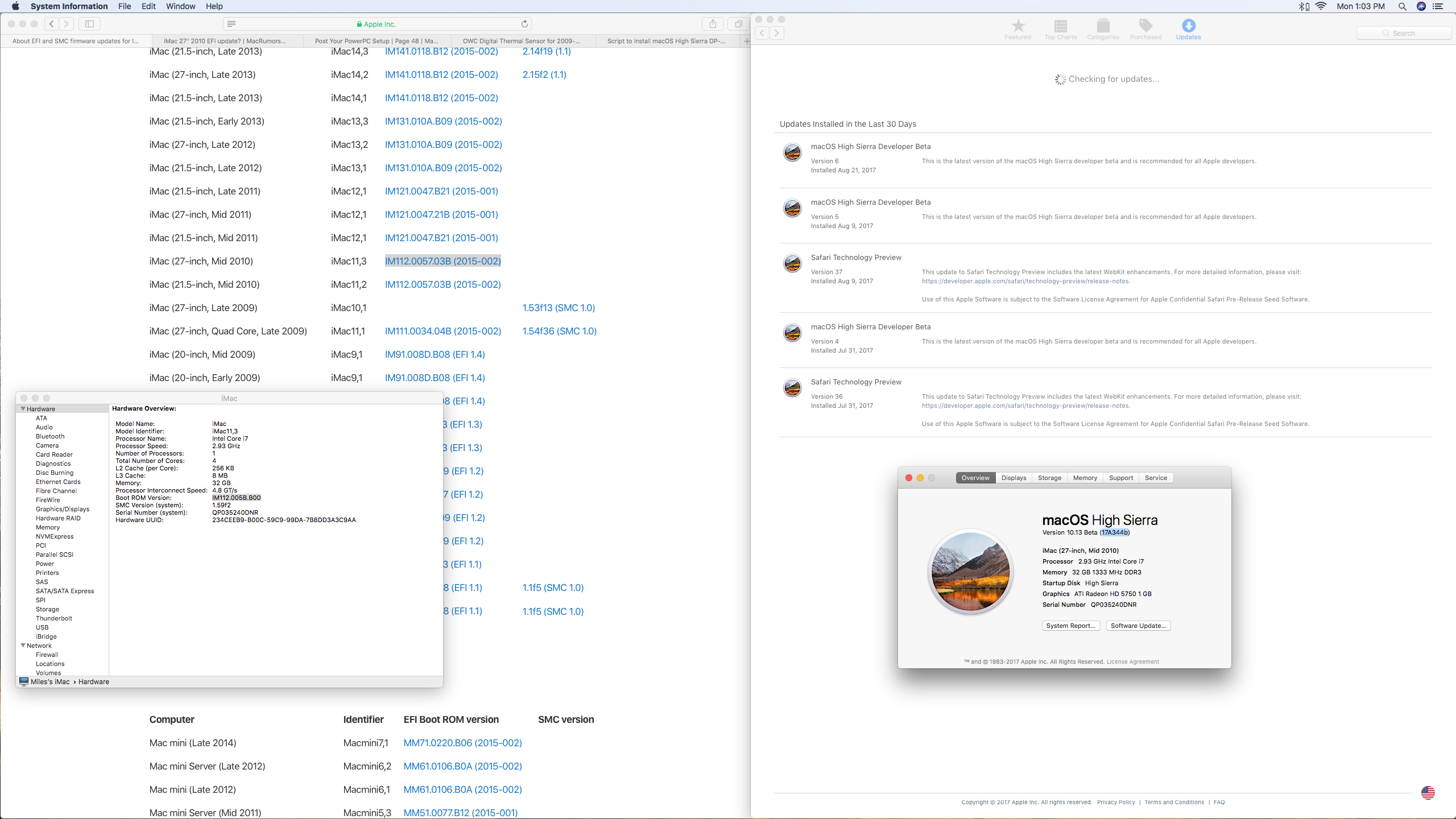Collapse the Network tree section
This screenshot has width=1456, height=819.
pos(23,646)
